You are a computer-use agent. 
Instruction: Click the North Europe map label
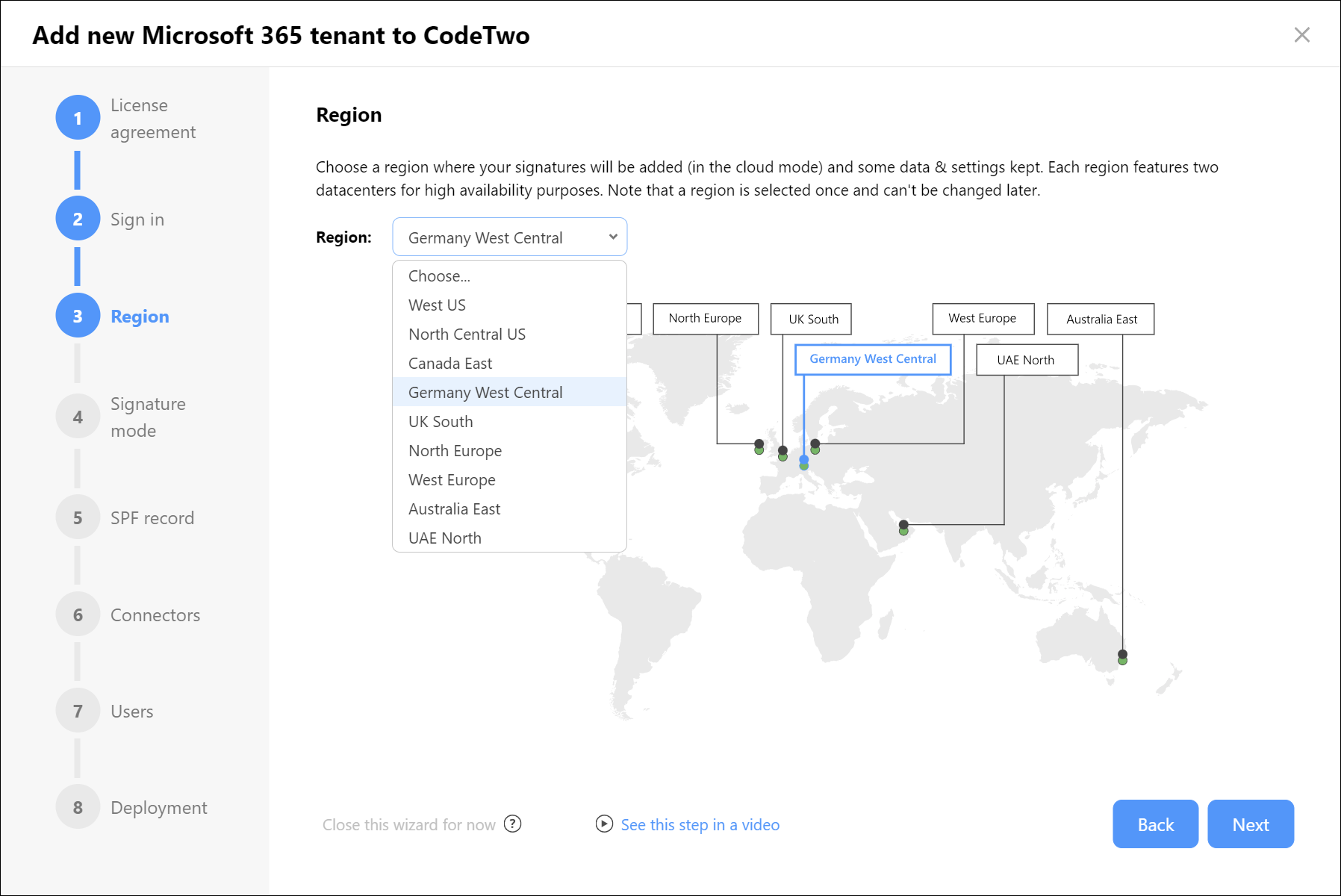point(706,319)
